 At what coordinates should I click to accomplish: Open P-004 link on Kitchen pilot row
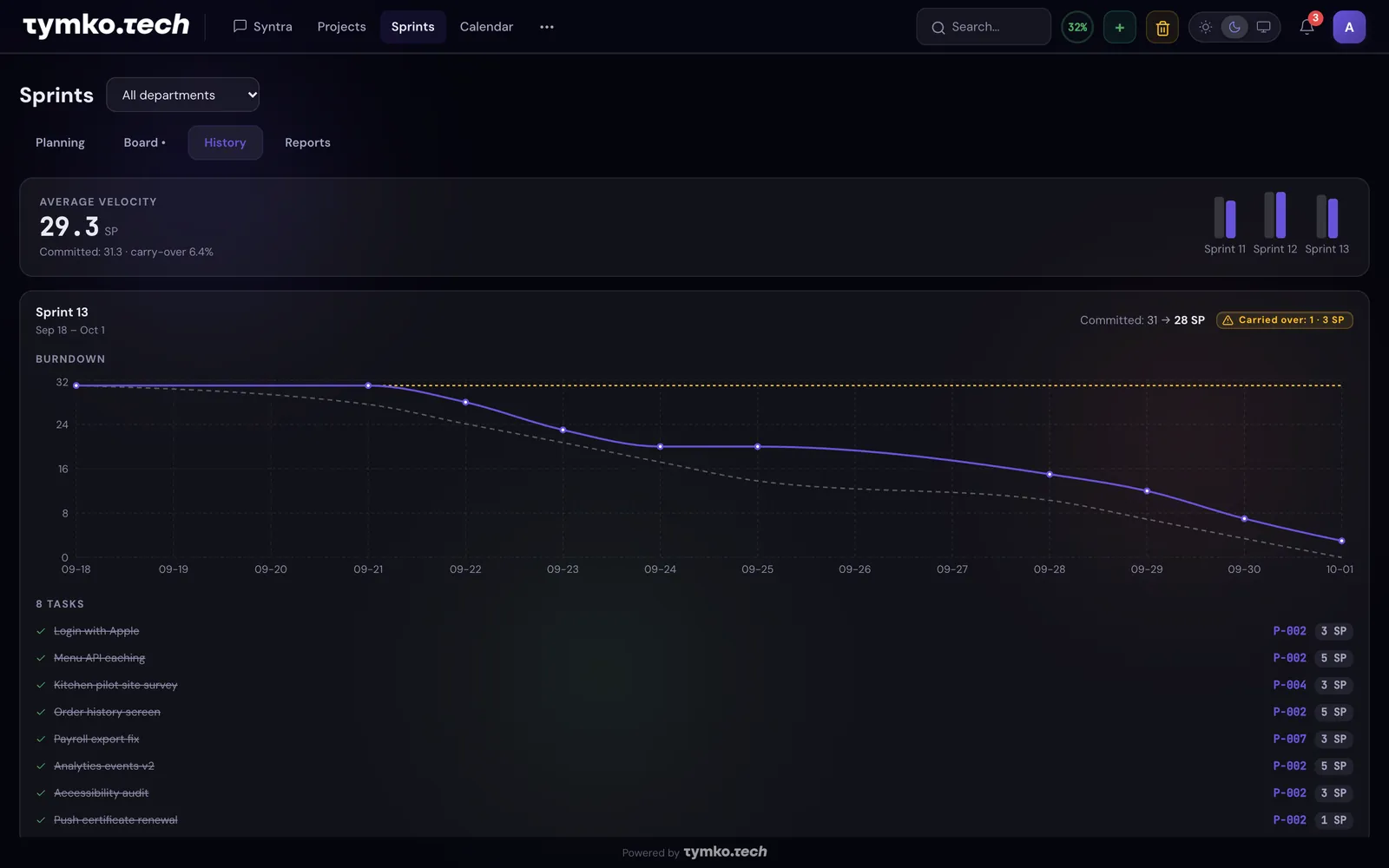coord(1289,685)
